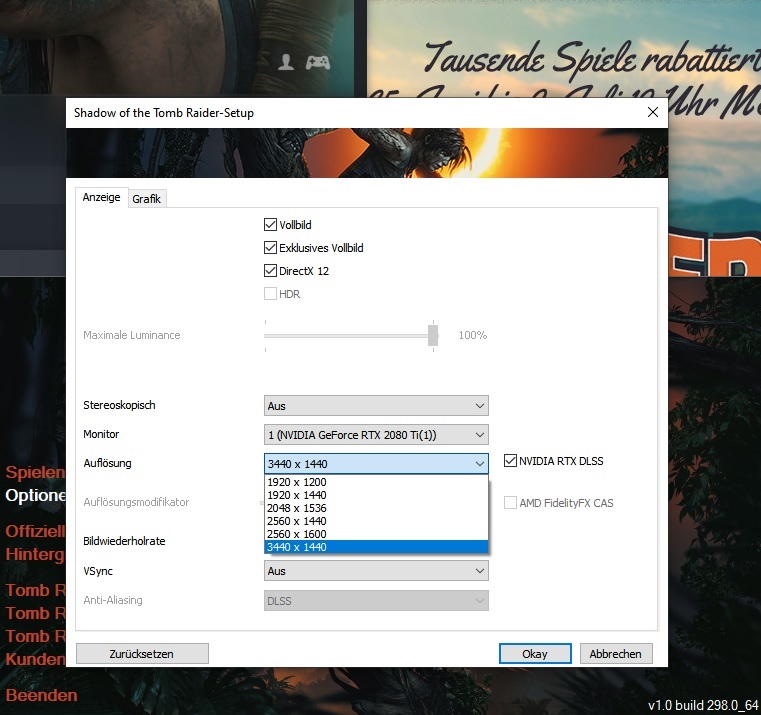
Task: Click the v1.0 build 298.0_64 version text
Action: pyautogui.click(x=703, y=705)
